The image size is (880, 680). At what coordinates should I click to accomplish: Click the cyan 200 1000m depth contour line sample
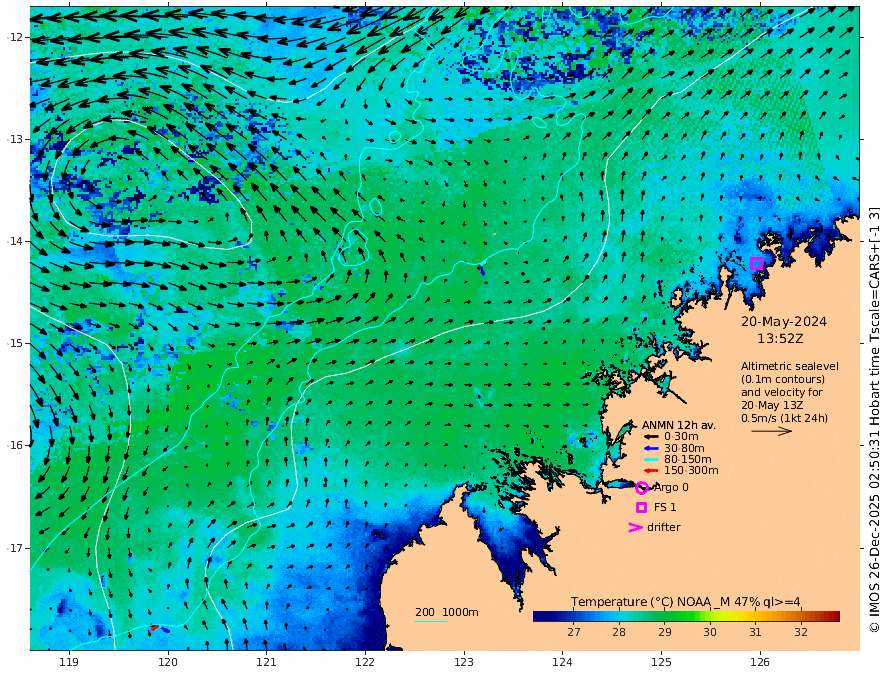431,621
